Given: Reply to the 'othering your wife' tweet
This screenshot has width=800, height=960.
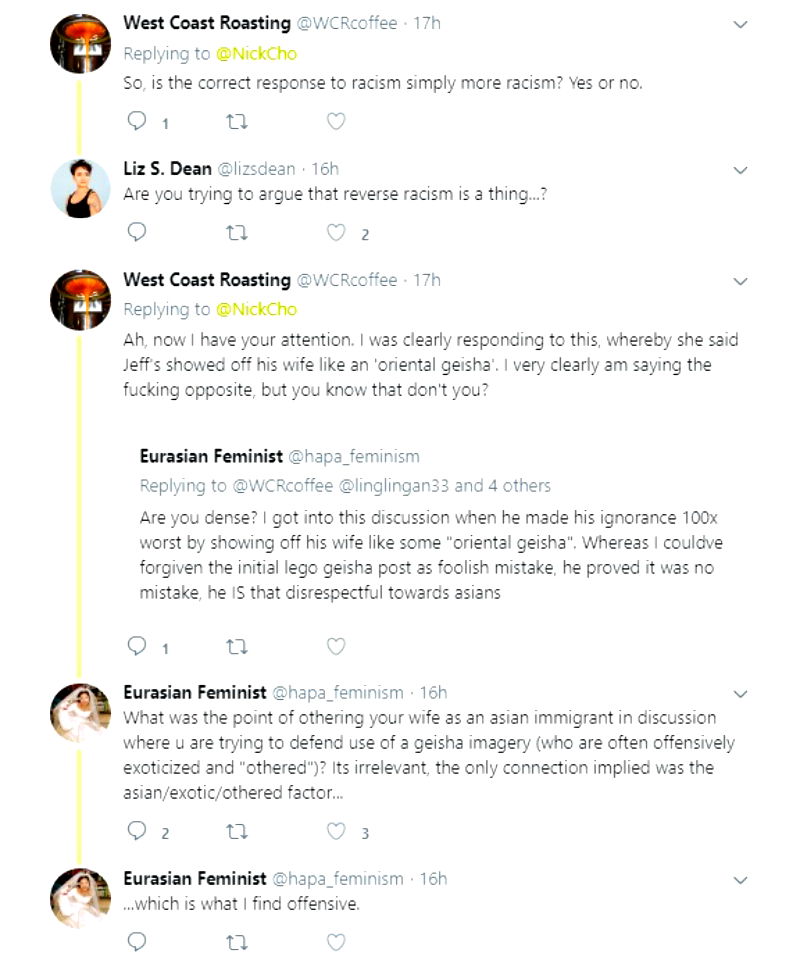Looking at the screenshot, I should pyautogui.click(x=138, y=831).
